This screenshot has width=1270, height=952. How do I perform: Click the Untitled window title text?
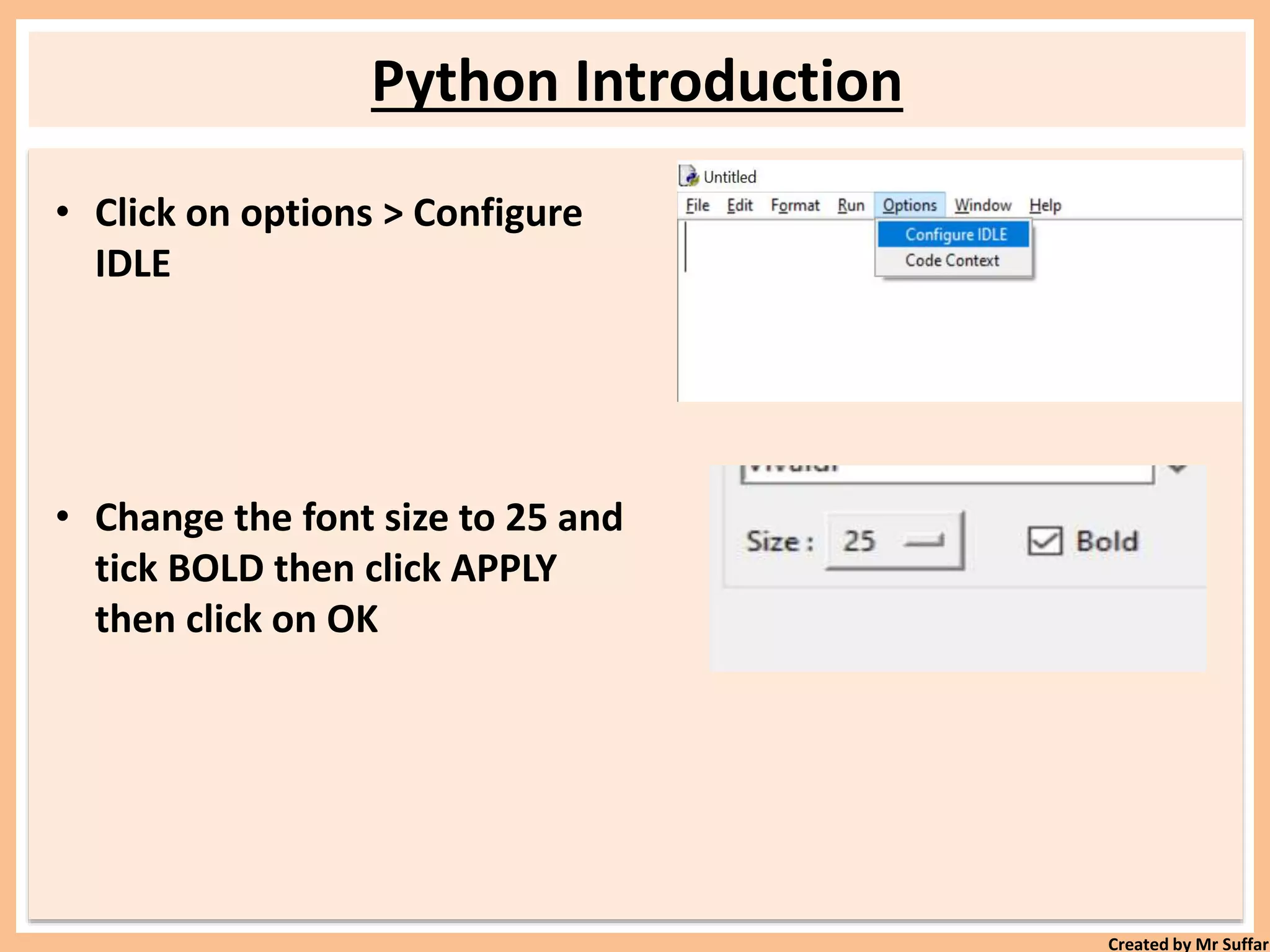pyautogui.click(x=729, y=177)
